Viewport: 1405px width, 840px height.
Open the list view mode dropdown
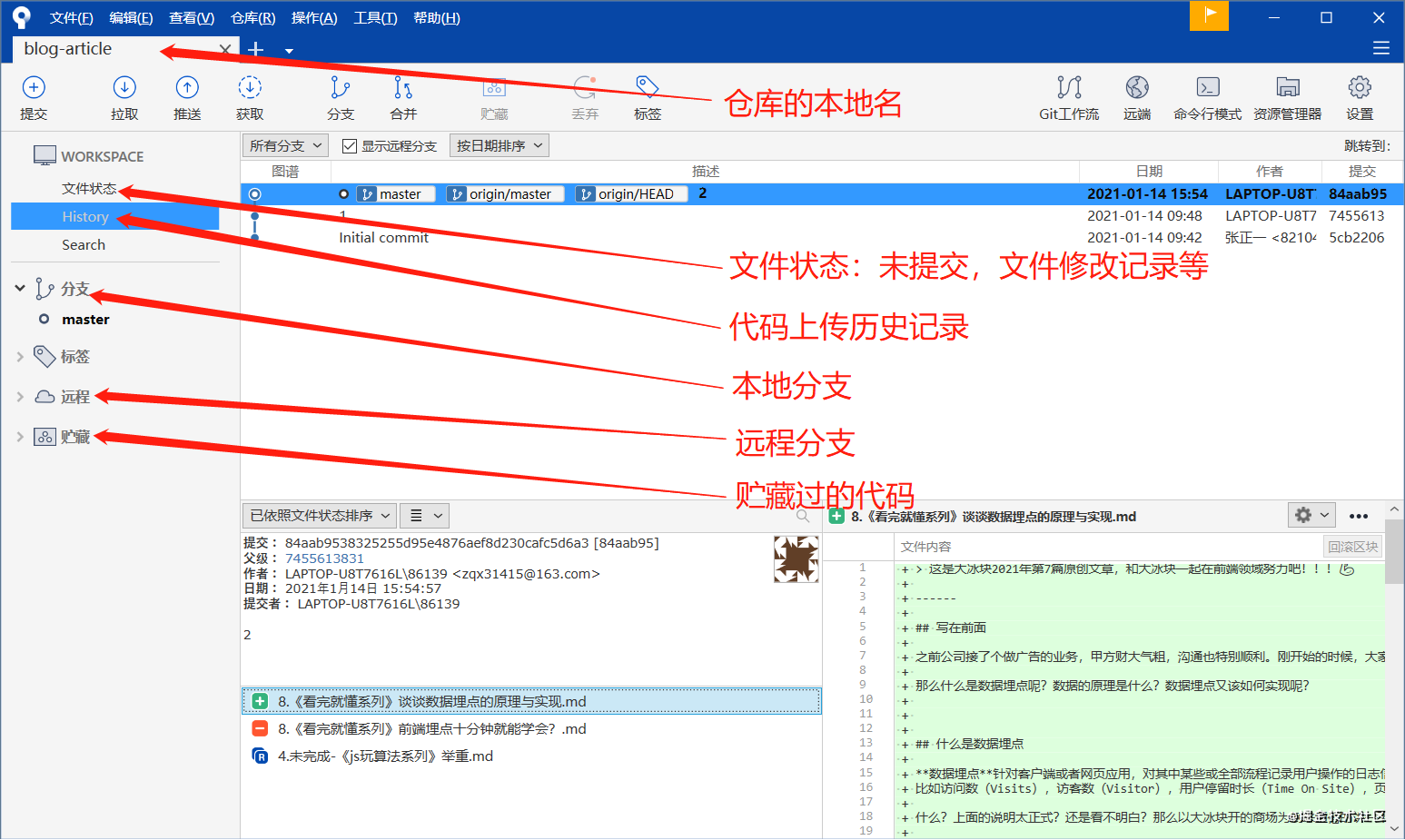424,516
